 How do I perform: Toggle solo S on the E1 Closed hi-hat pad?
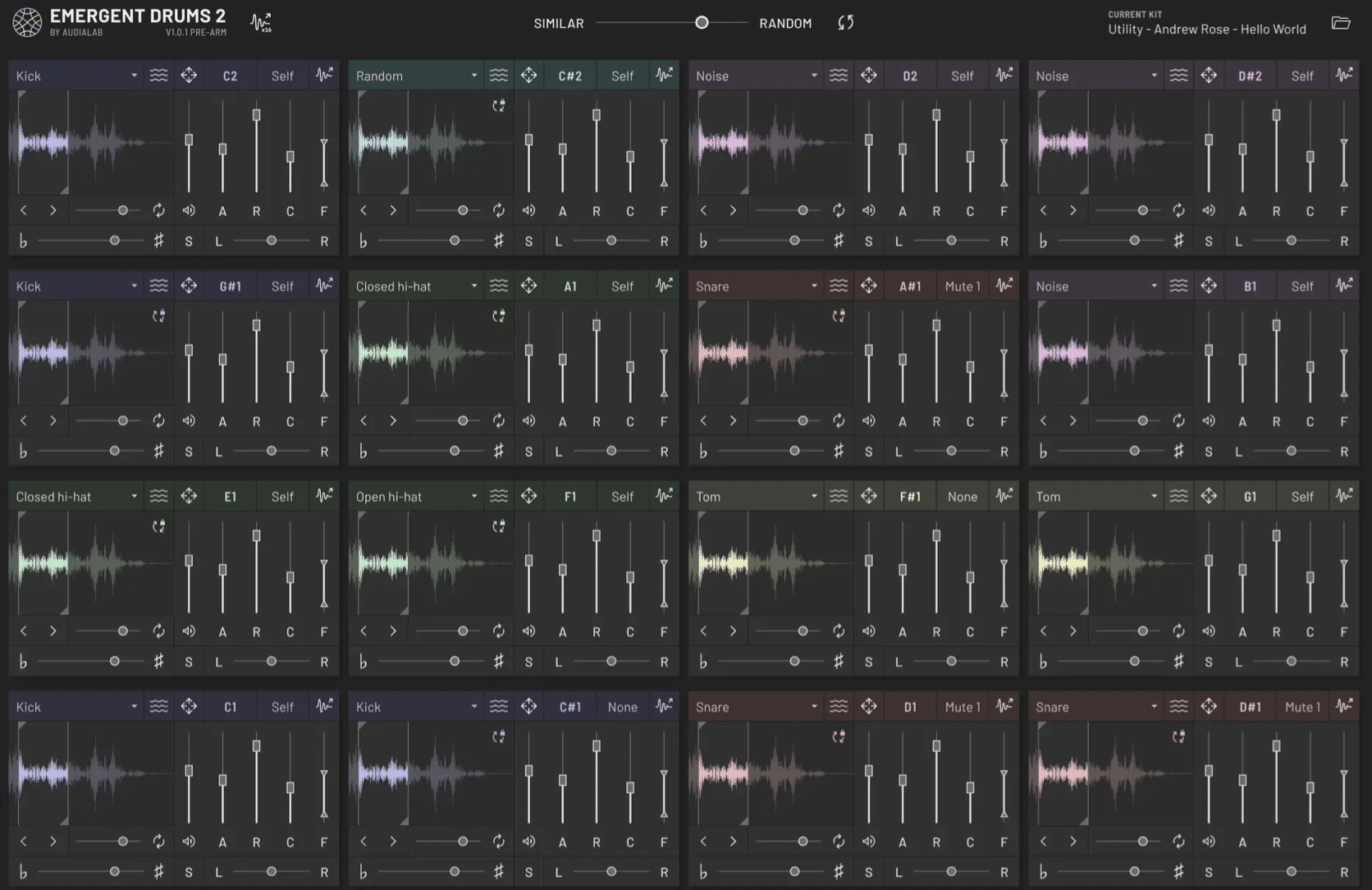[x=189, y=662]
